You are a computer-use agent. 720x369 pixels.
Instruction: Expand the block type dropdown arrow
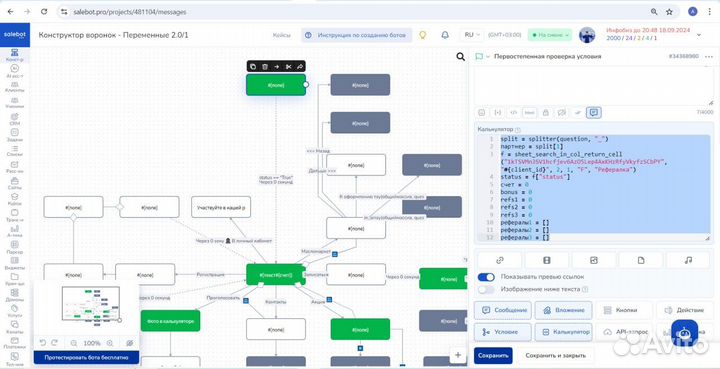(488, 56)
